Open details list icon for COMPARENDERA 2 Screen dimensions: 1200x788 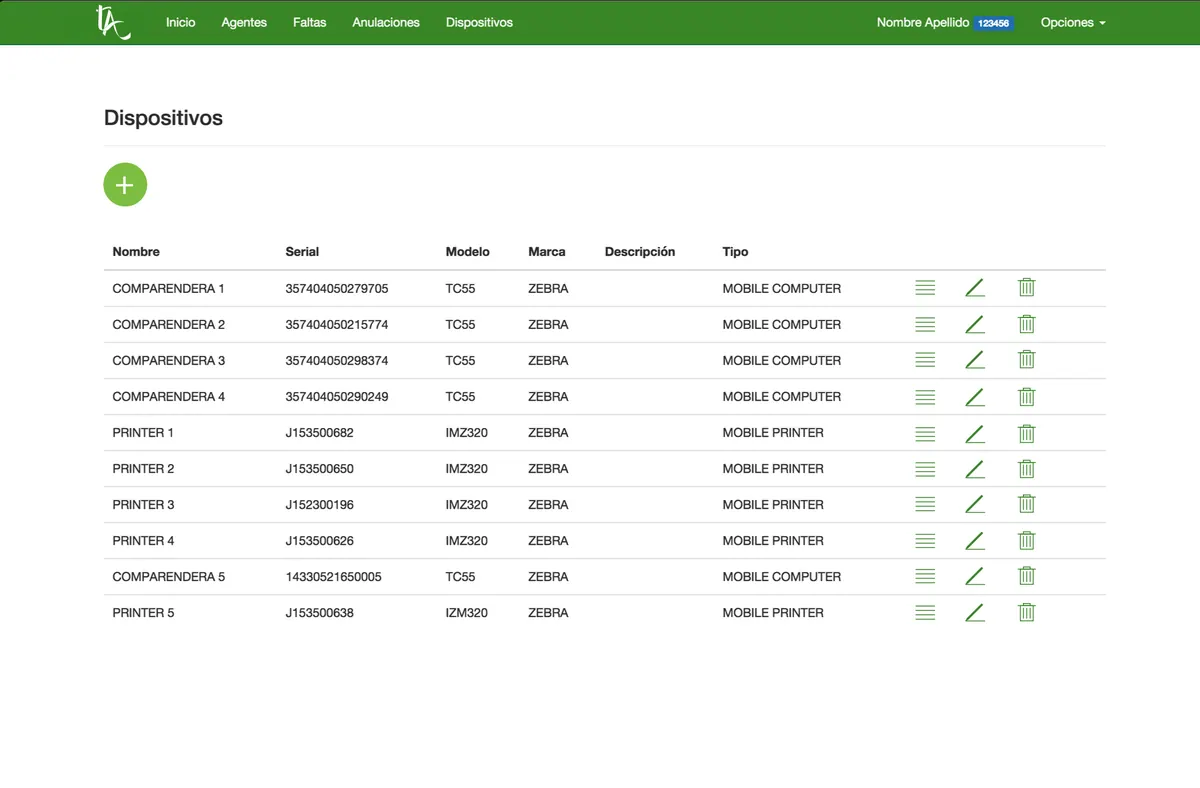tap(925, 324)
